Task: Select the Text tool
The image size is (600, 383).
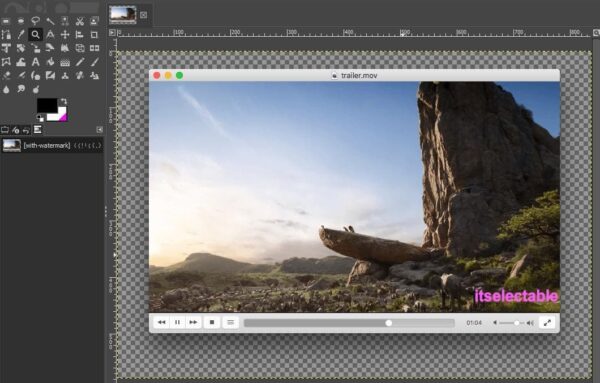Action: [x=35, y=62]
